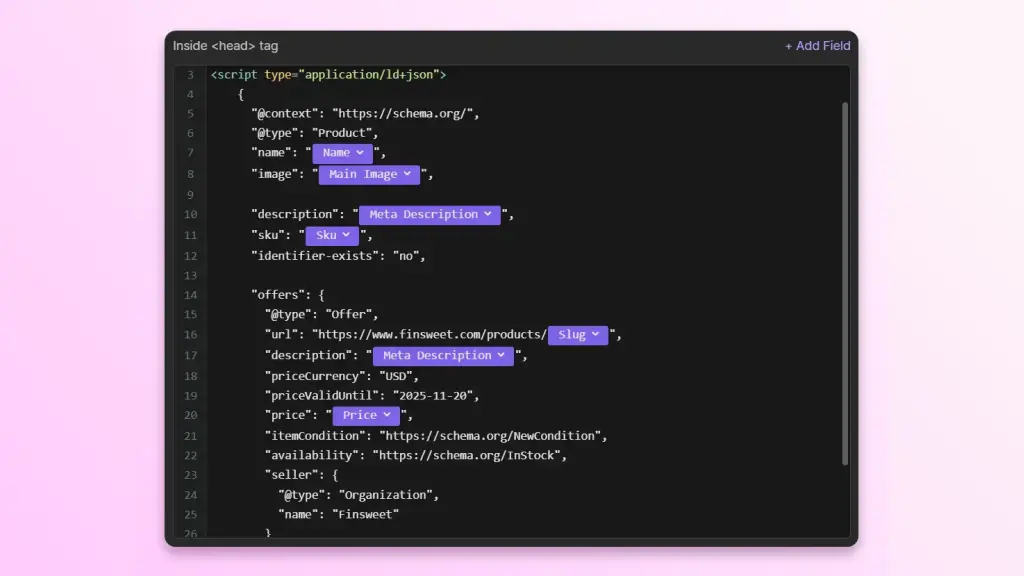Viewport: 1024px width, 576px height.
Task: Open the Main Image field dropdown
Action: pos(368,174)
